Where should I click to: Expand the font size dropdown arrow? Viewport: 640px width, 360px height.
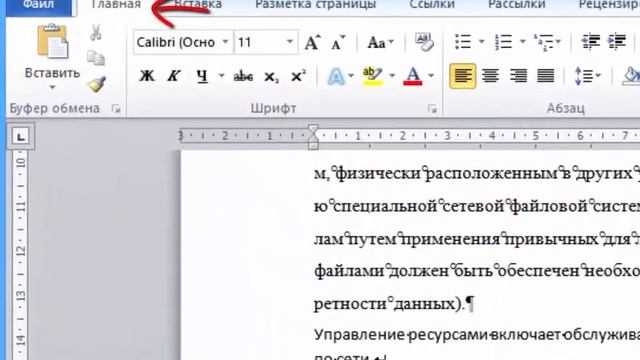coord(290,42)
